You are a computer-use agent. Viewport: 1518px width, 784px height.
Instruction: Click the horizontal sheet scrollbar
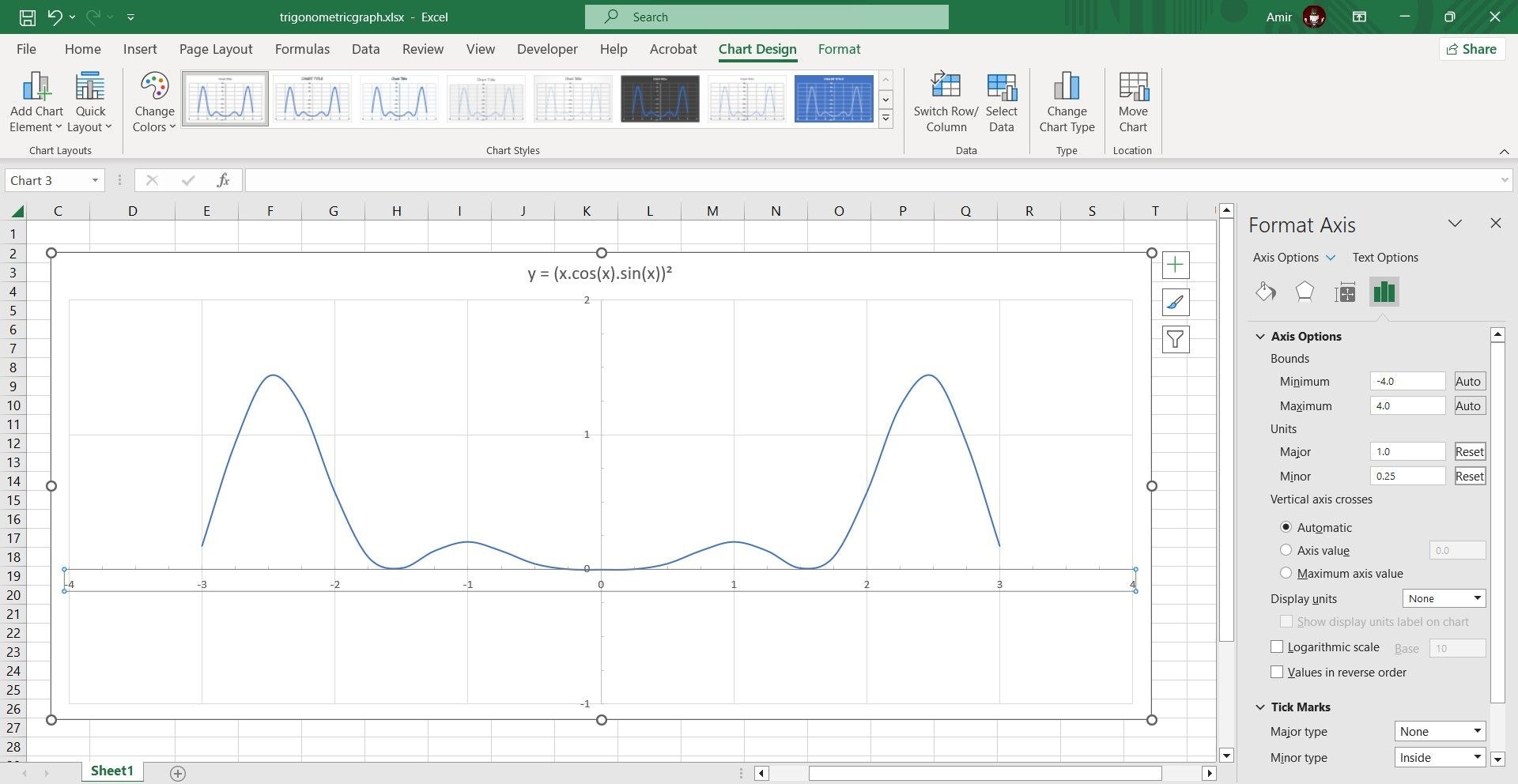[x=984, y=774]
